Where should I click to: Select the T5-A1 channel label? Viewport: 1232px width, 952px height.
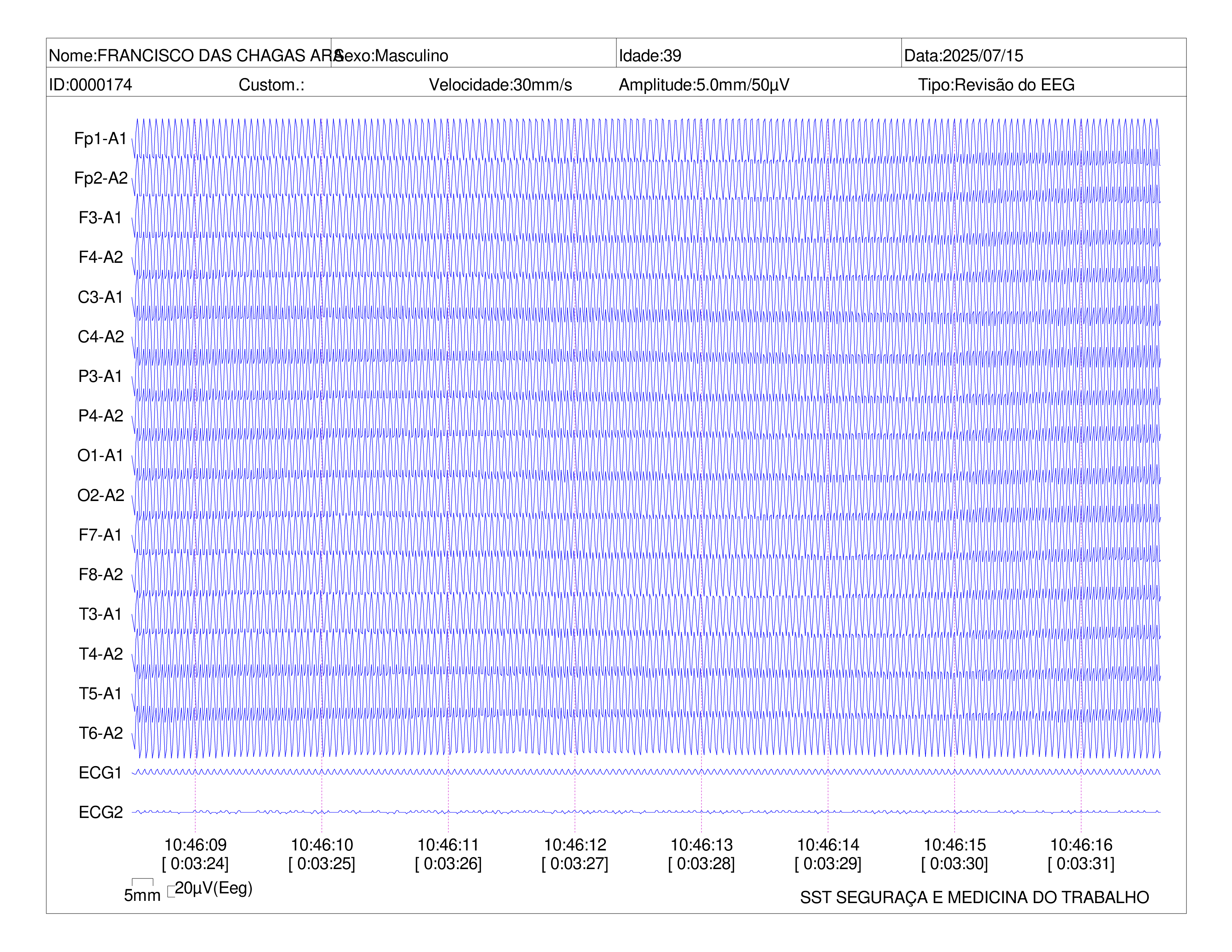click(x=100, y=693)
